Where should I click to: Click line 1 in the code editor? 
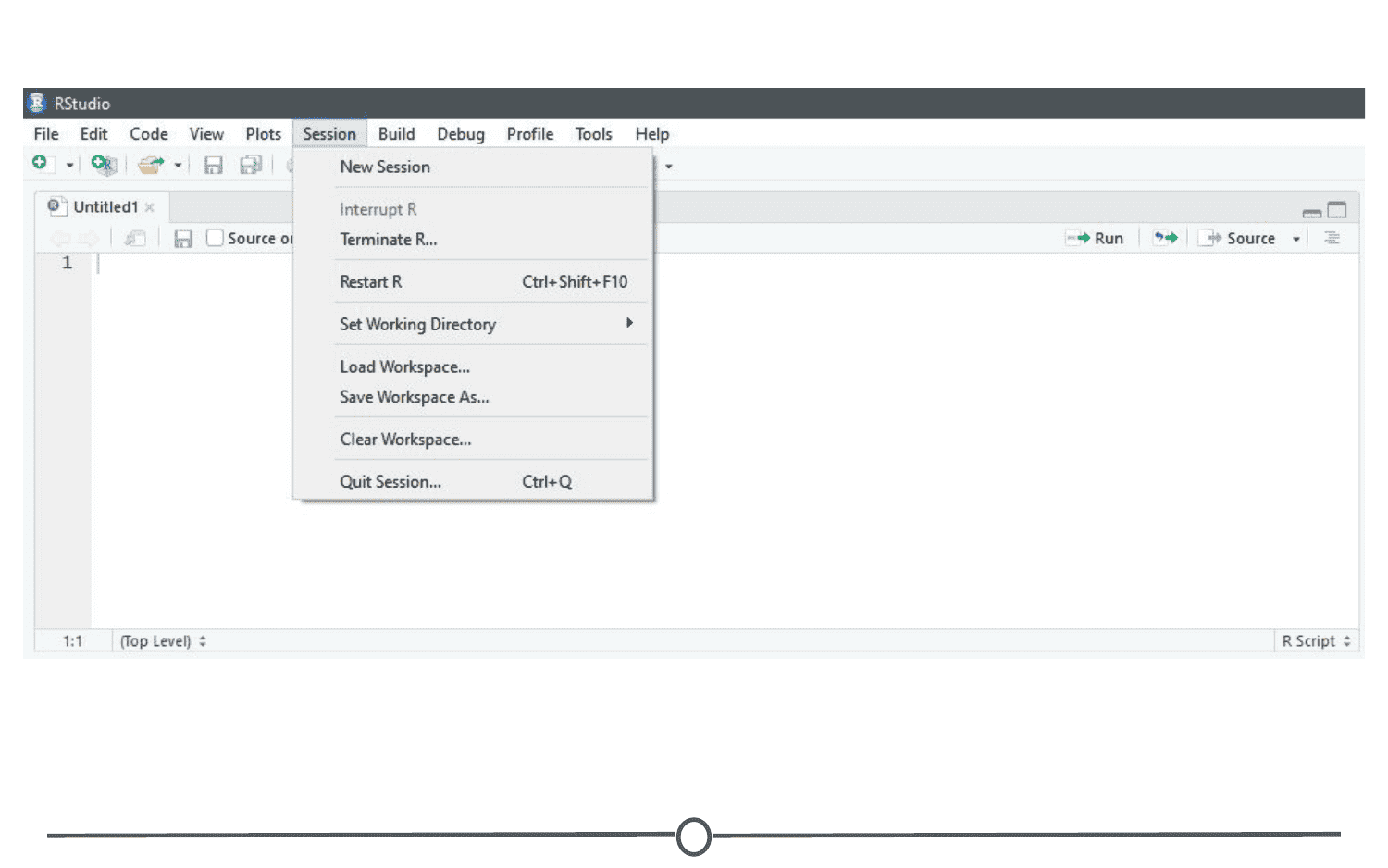click(x=725, y=263)
